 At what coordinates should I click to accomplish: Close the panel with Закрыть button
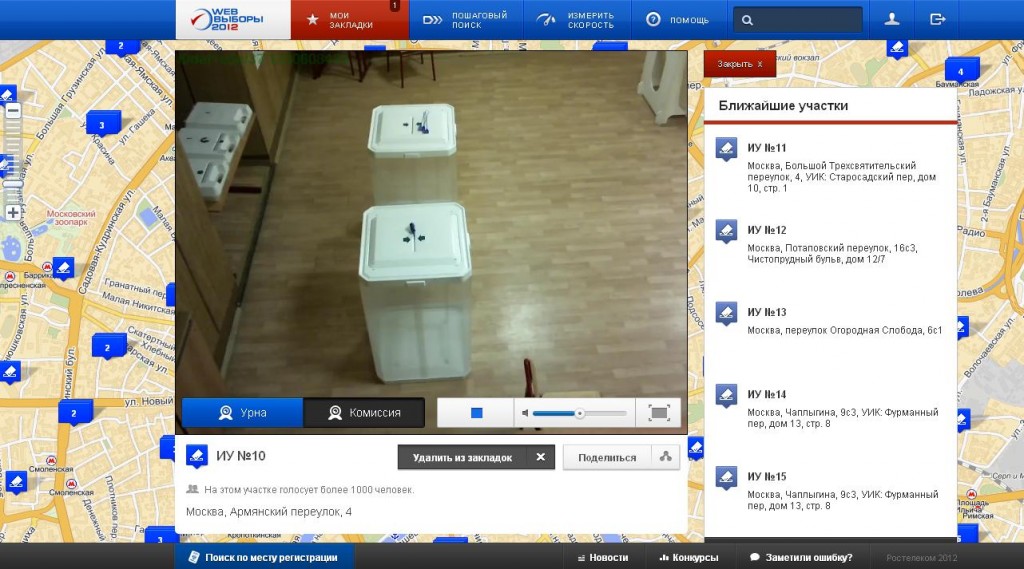pos(740,64)
